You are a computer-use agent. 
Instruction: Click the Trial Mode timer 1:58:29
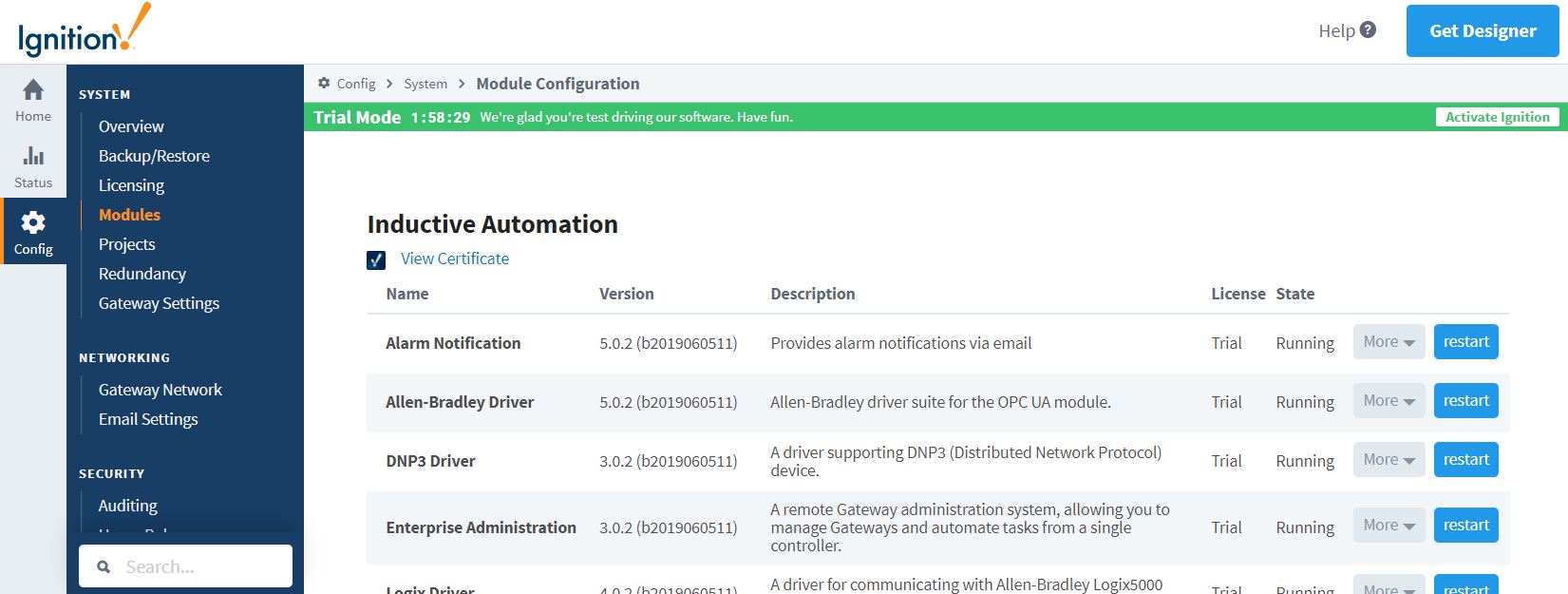click(x=441, y=118)
